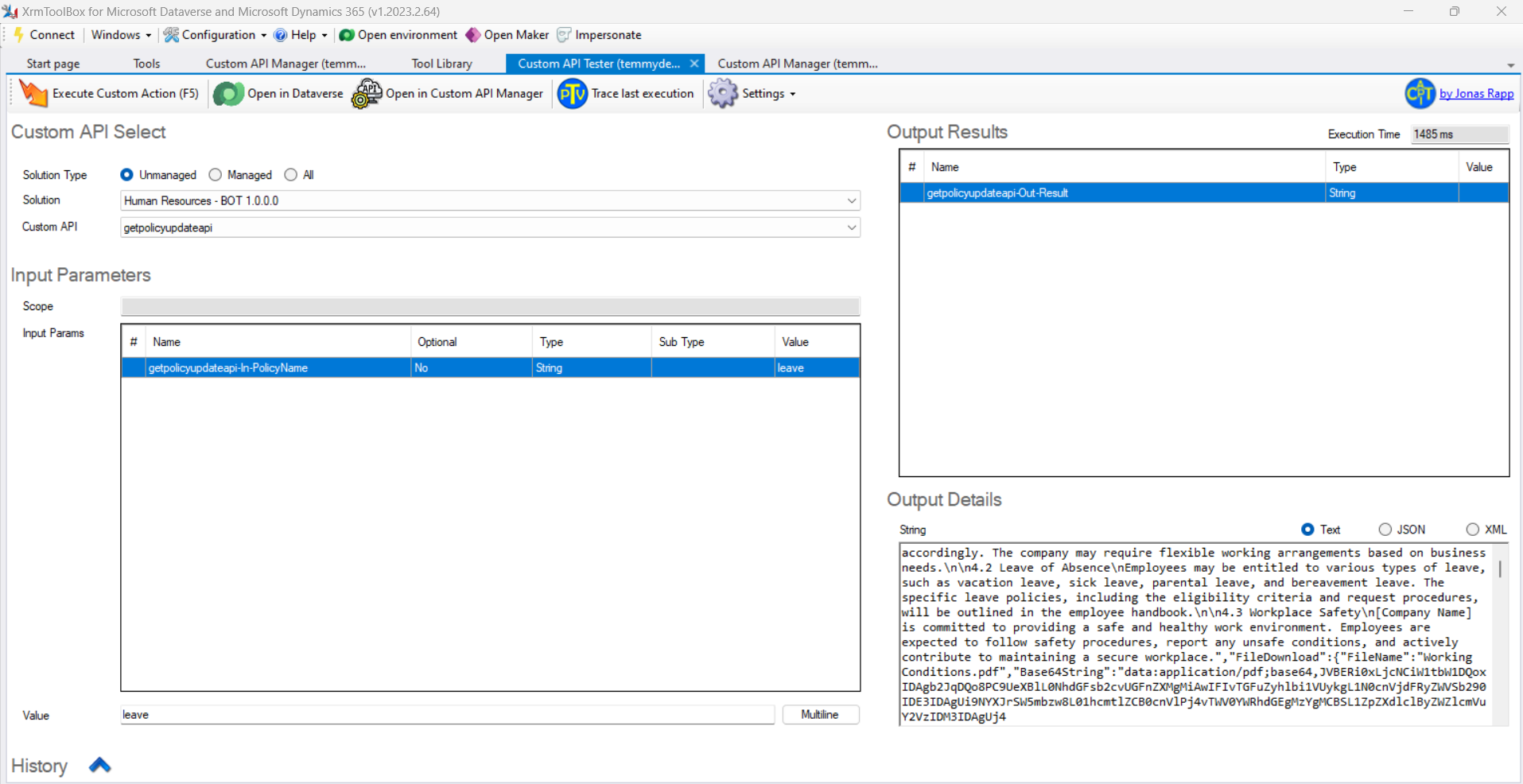Choose Text output format
Screen dimensions: 1523x784
1307,530
